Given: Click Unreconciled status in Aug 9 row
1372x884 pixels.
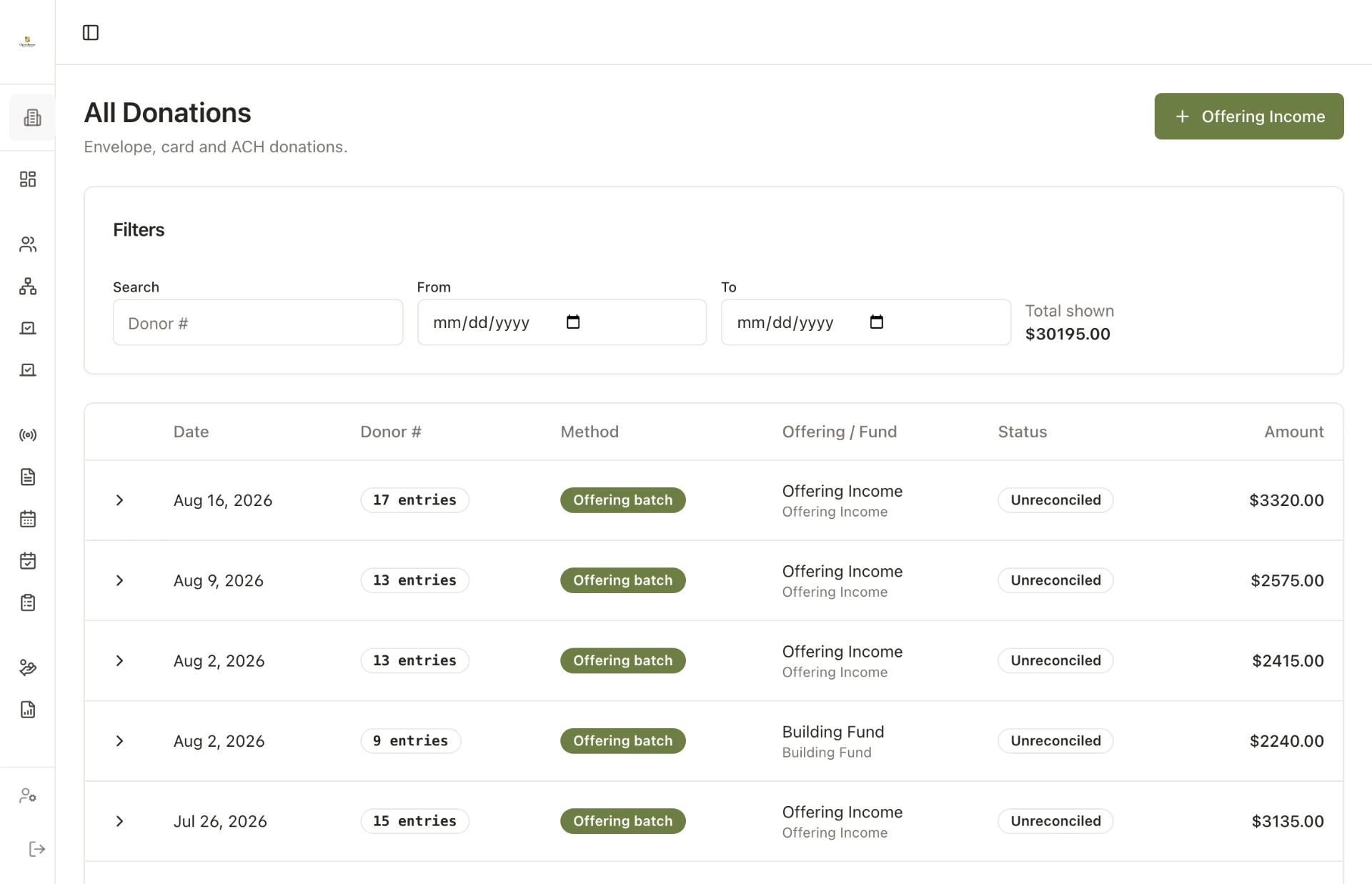Looking at the screenshot, I should pos(1055,580).
